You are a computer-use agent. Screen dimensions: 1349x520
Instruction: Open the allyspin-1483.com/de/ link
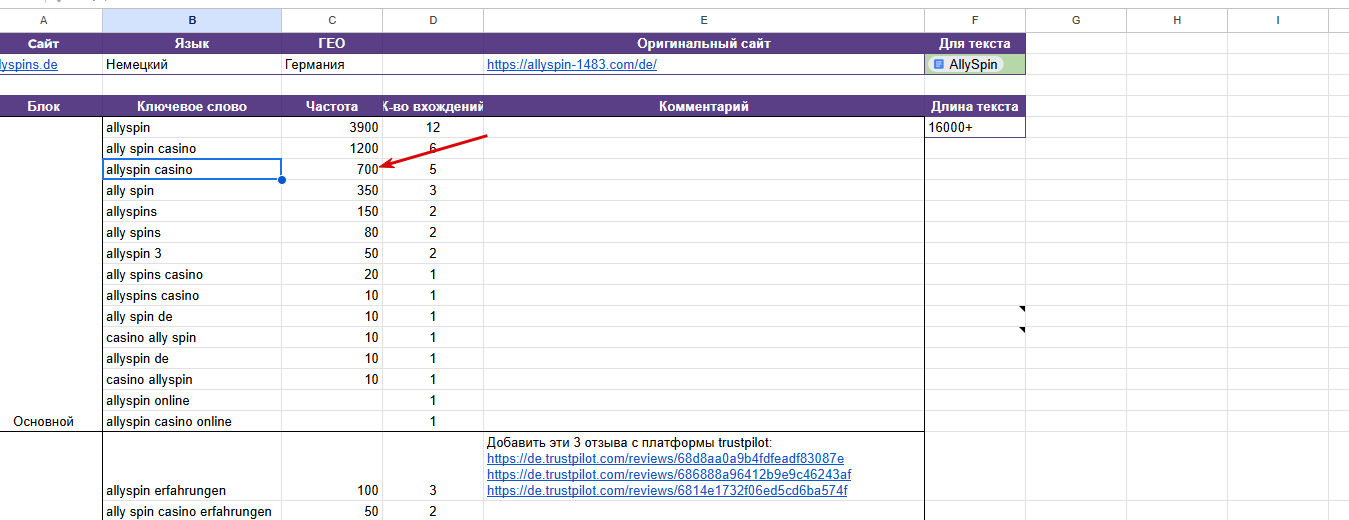click(572, 64)
